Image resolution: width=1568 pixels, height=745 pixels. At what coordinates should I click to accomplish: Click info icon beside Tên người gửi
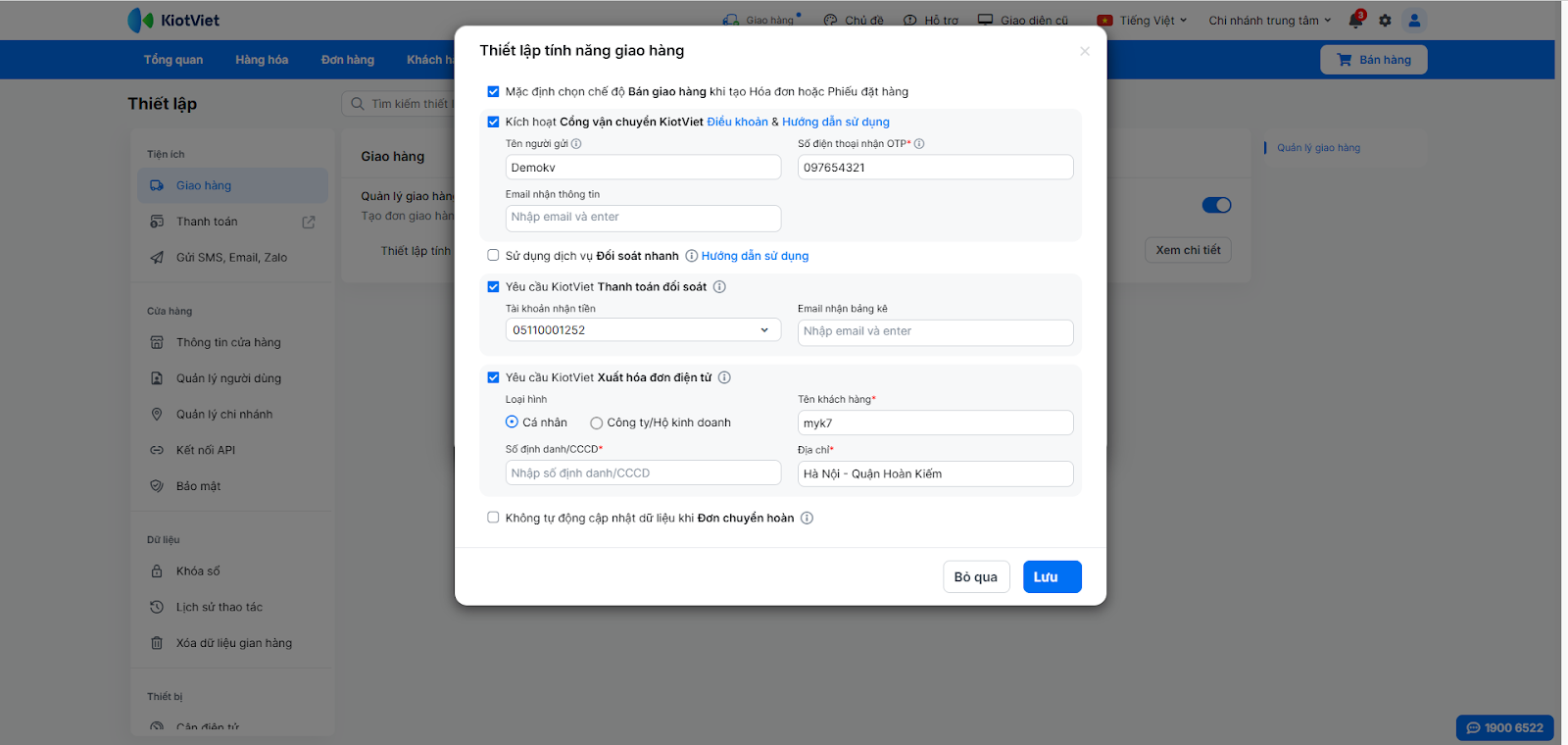coord(576,144)
